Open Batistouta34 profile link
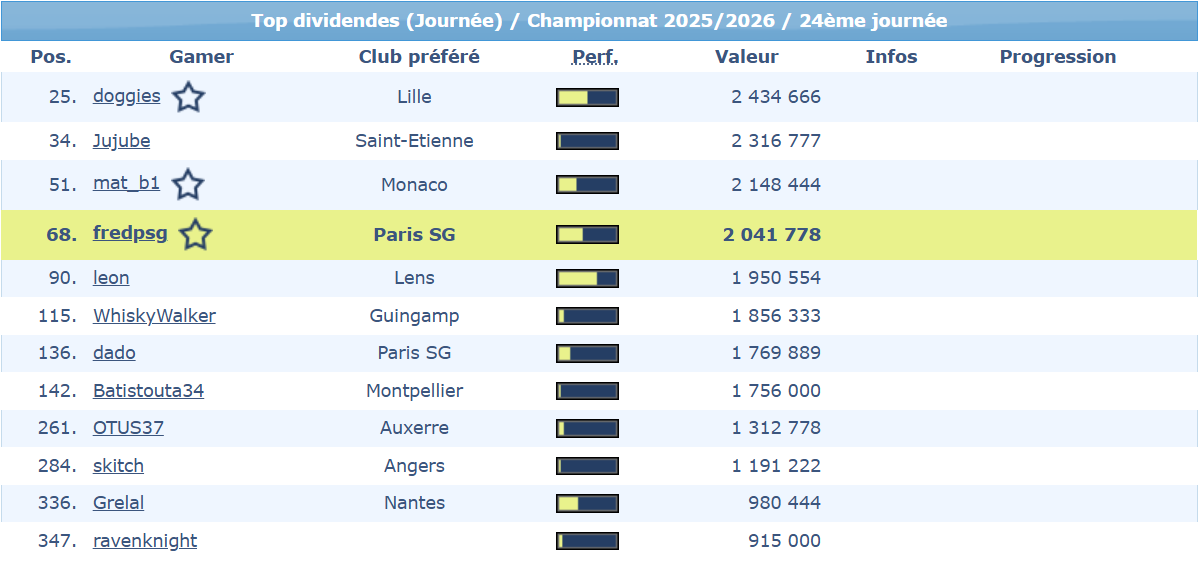The height and width of the screenshot is (563, 1198). click(x=148, y=391)
